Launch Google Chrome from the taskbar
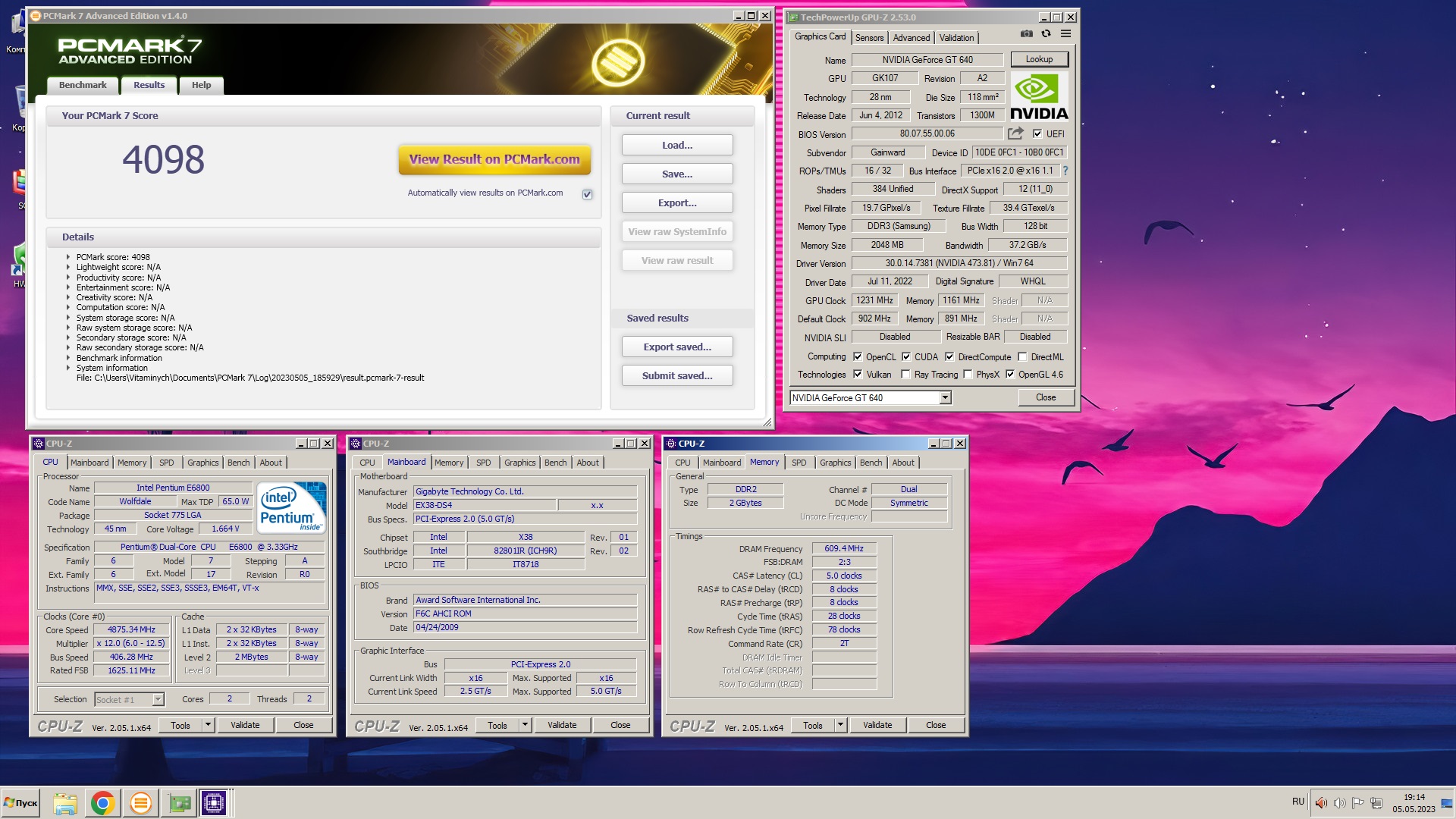The height and width of the screenshot is (819, 1456). 102,803
